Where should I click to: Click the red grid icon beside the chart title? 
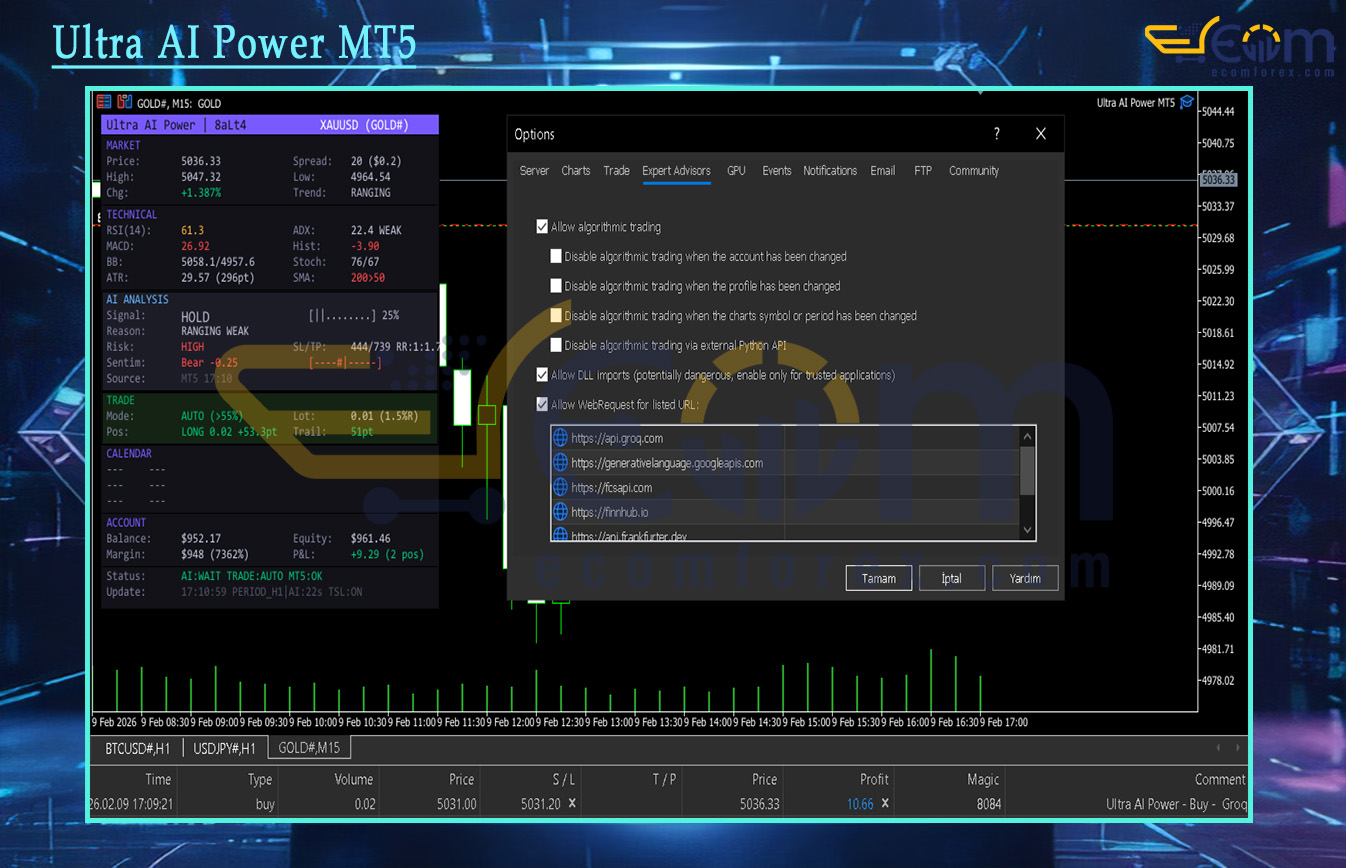tap(104, 102)
